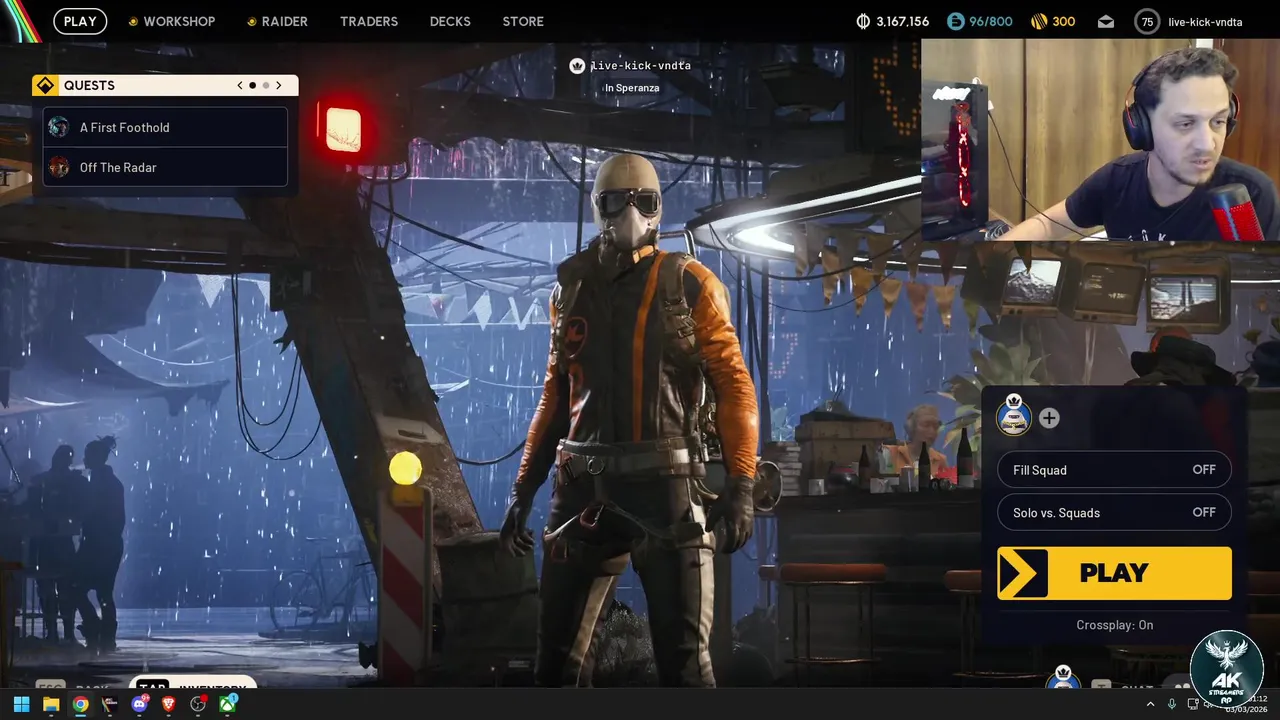Toggle the Solo vs. Squads option
The height and width of the screenshot is (720, 1280).
tap(1114, 512)
